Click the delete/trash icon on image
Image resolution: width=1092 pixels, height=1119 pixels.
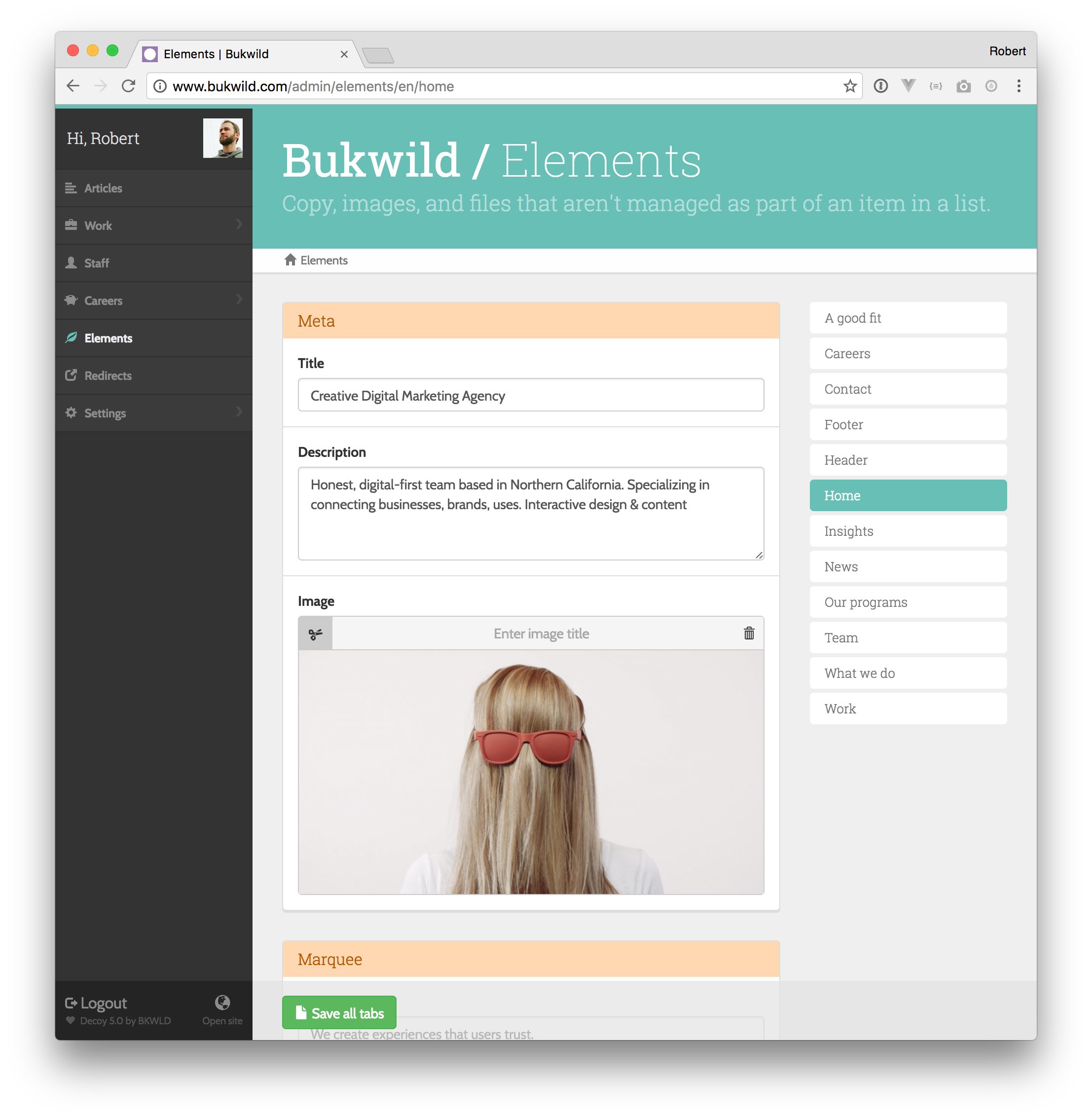pyautogui.click(x=749, y=633)
